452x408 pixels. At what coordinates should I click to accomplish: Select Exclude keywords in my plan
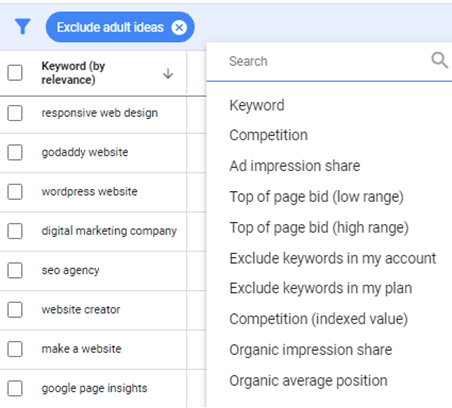[x=321, y=288]
